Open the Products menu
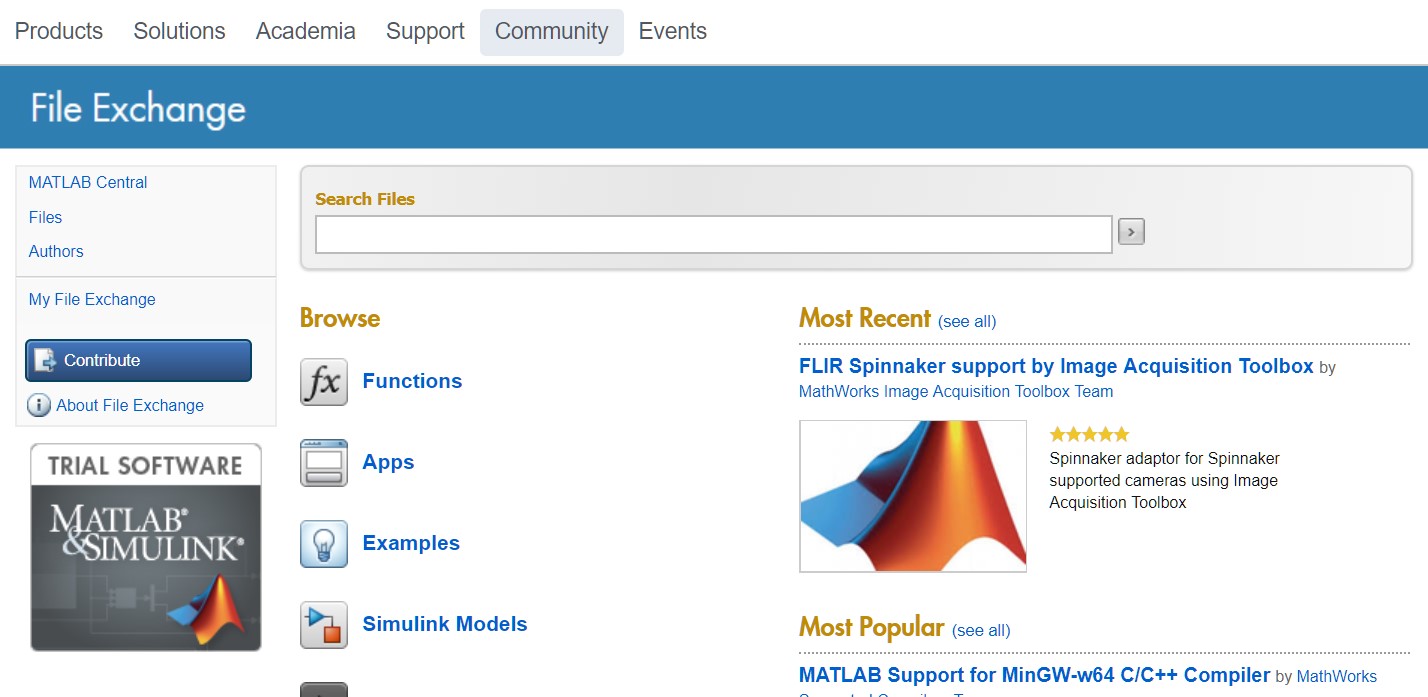 (59, 32)
